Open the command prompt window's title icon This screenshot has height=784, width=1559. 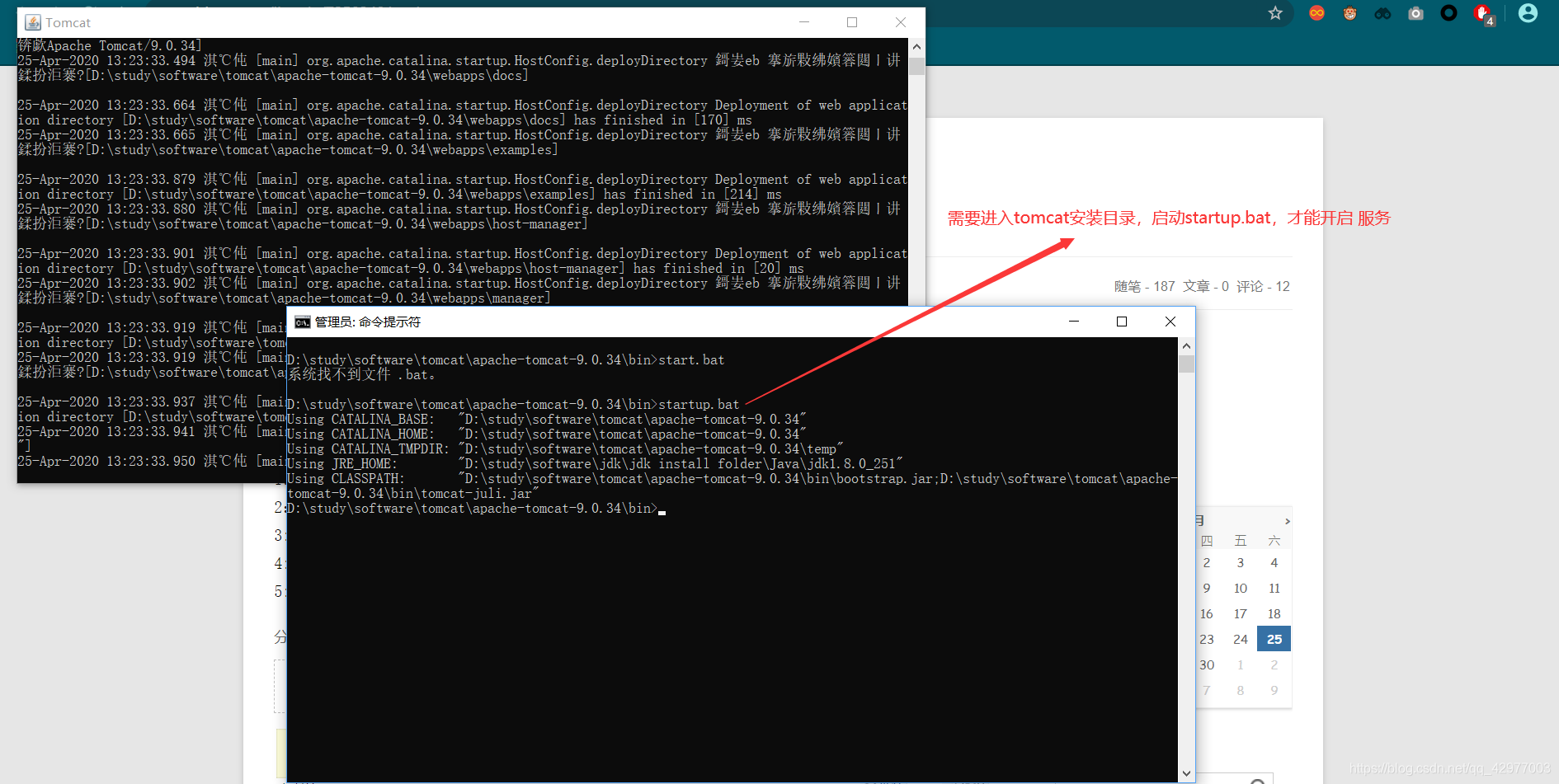coord(303,322)
